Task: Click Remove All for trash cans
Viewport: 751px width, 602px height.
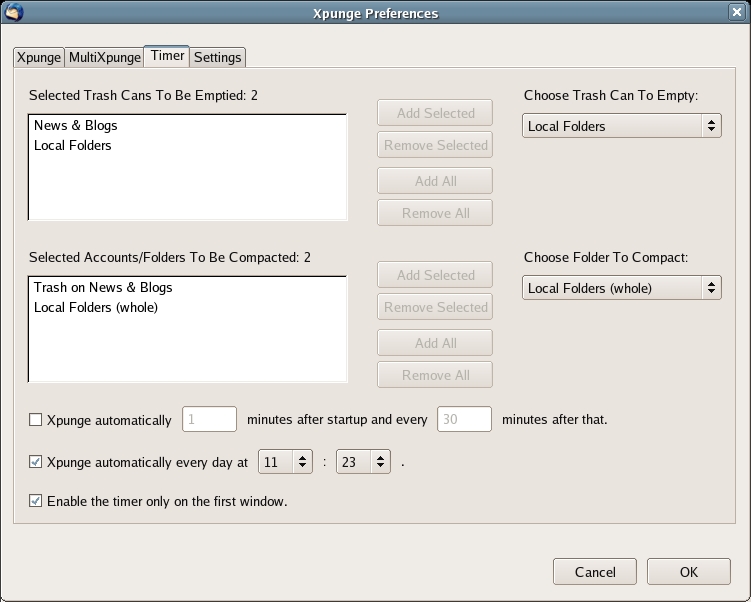Action: 435,213
